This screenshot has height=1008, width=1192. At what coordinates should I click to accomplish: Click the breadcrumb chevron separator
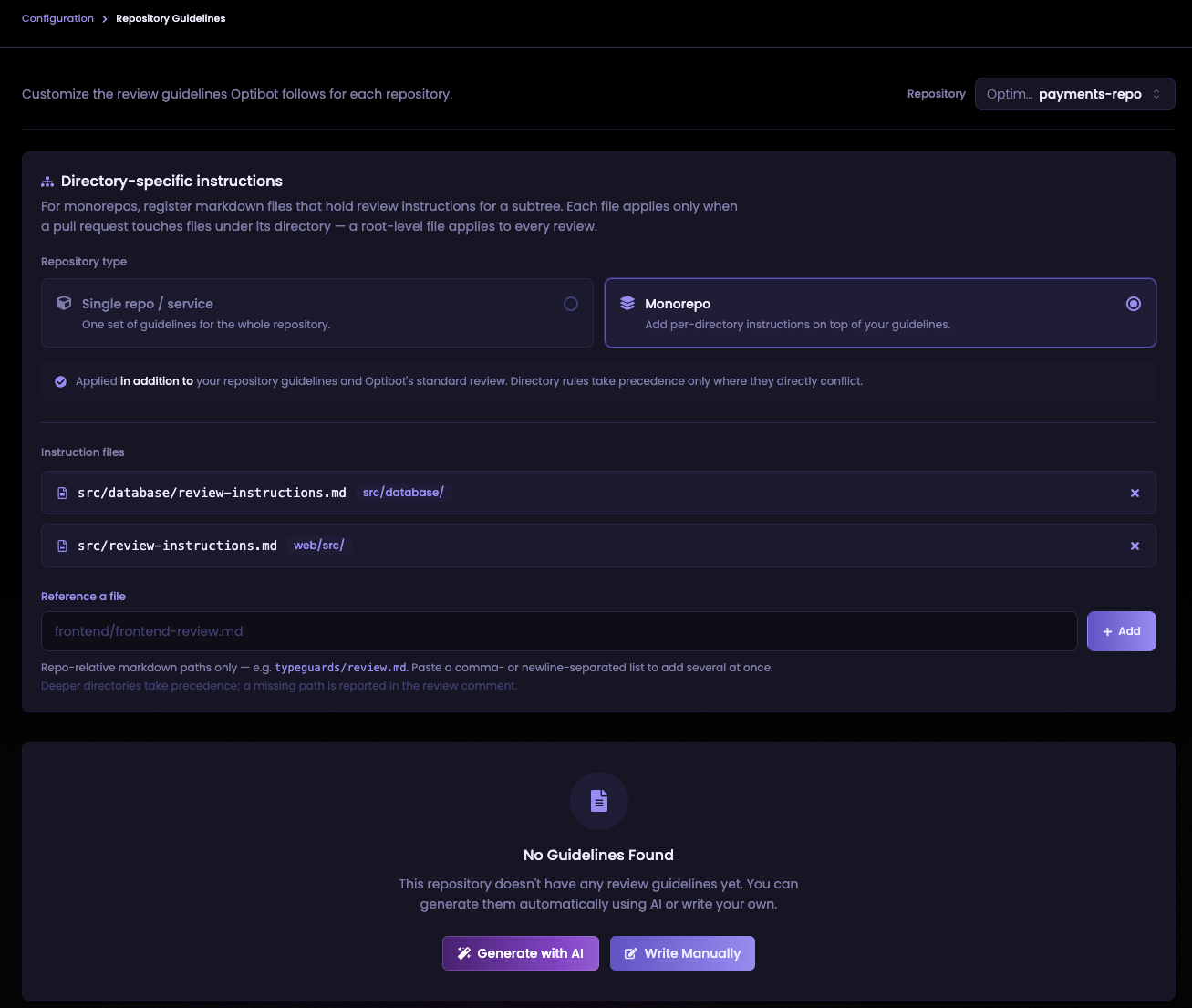(105, 18)
